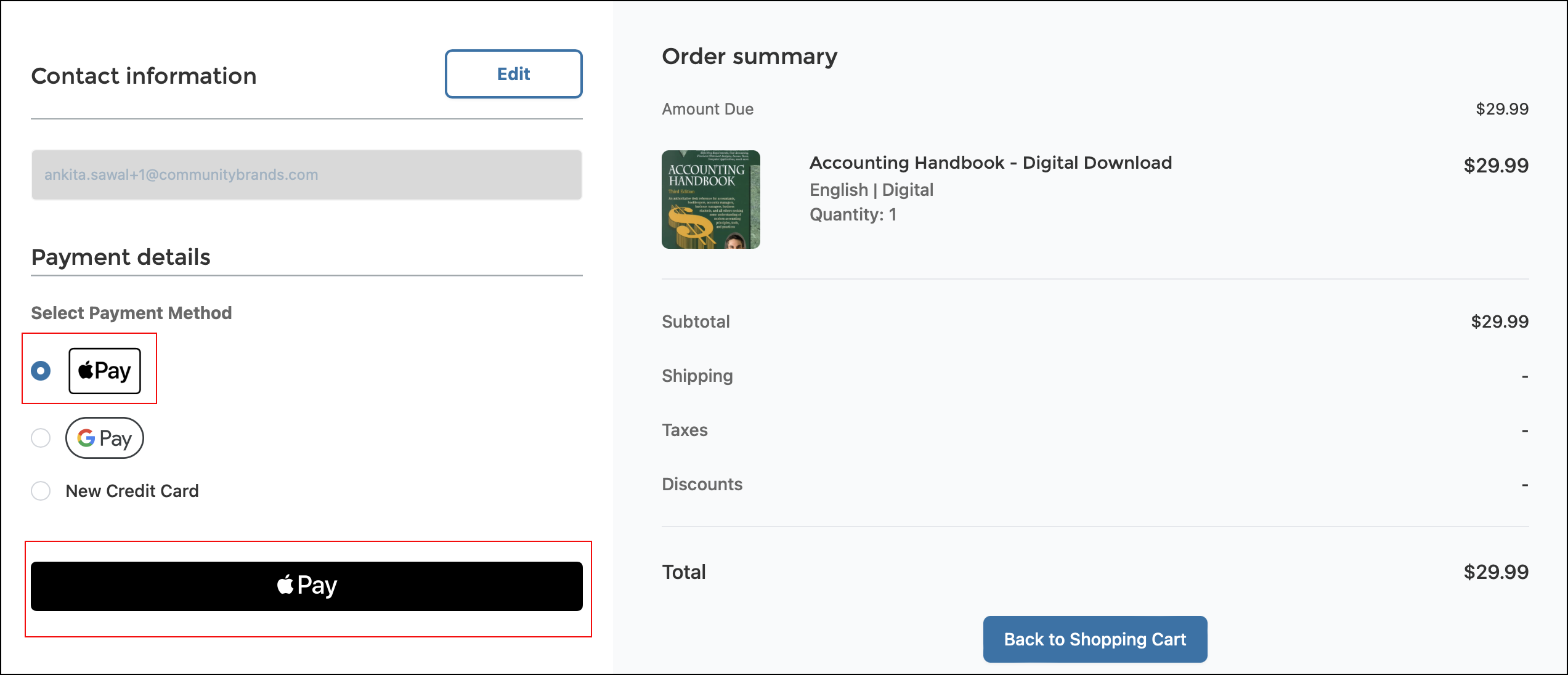Click the Payment details heading
This screenshot has height=675, width=1568.
(x=121, y=257)
